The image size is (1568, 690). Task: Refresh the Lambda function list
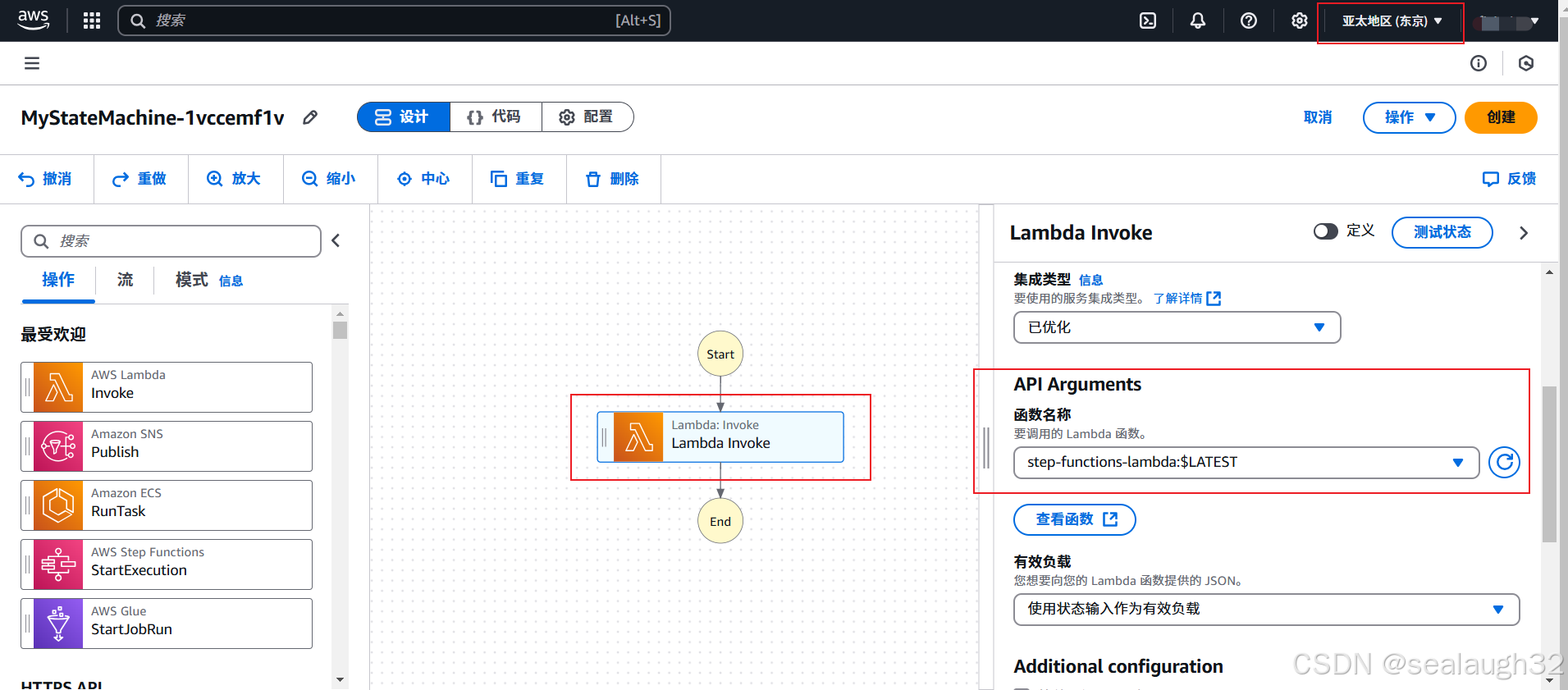click(x=1504, y=463)
